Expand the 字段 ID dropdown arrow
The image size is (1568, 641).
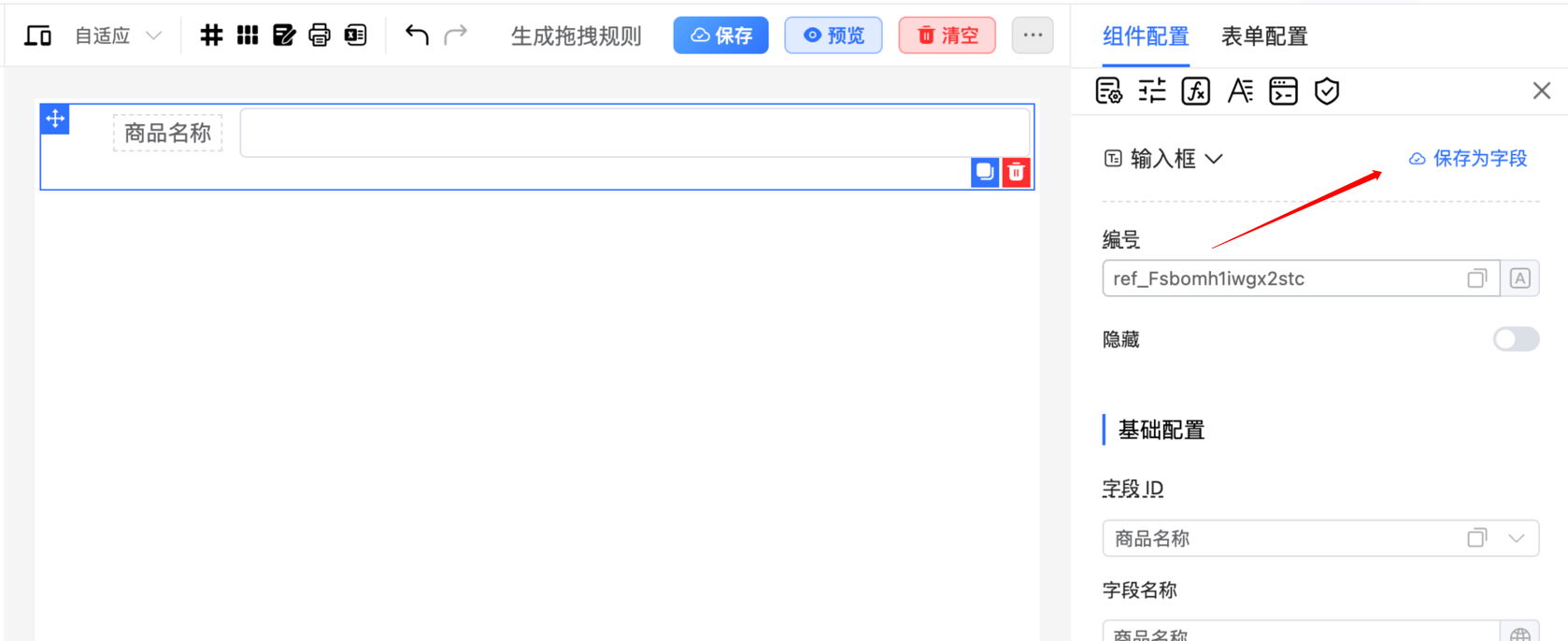[1516, 538]
